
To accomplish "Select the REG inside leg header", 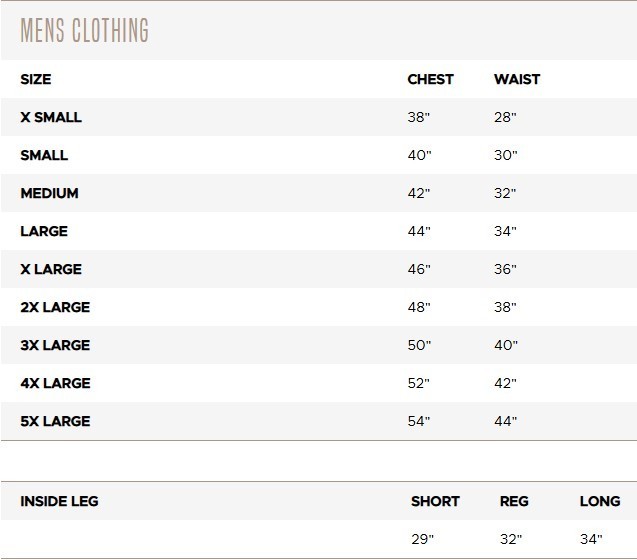I will click(x=514, y=501).
